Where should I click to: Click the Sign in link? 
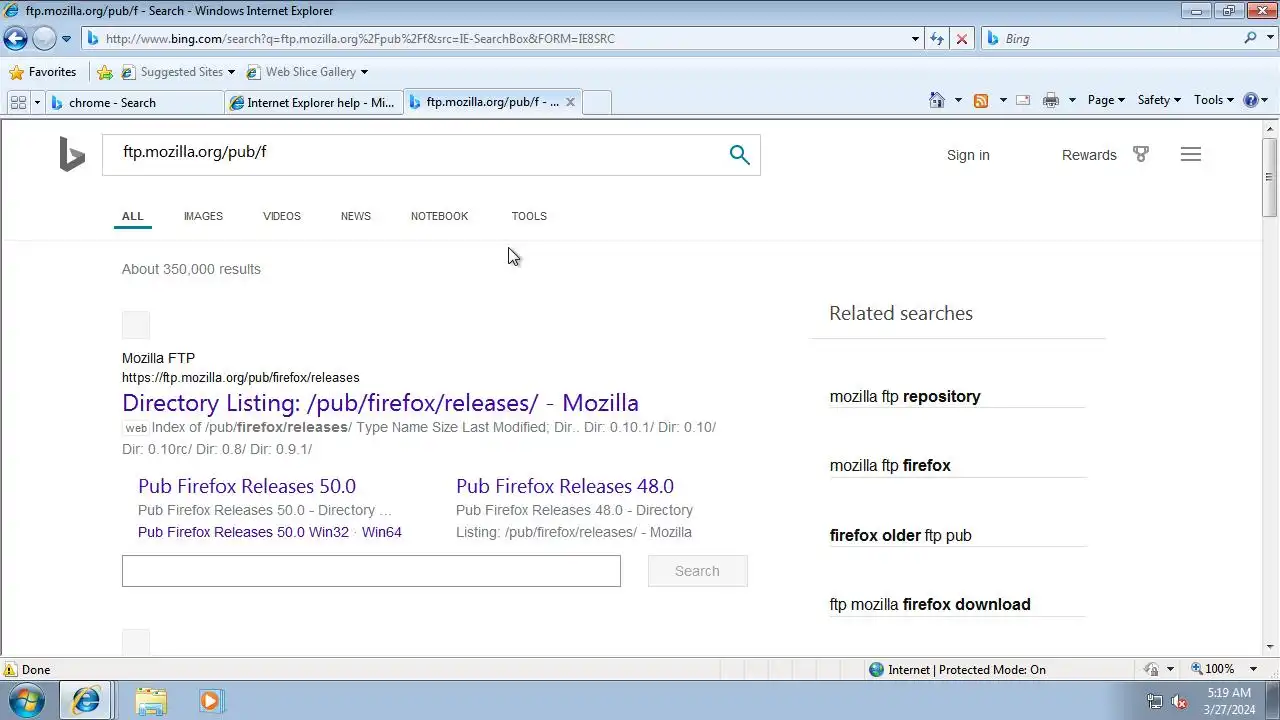click(x=968, y=155)
